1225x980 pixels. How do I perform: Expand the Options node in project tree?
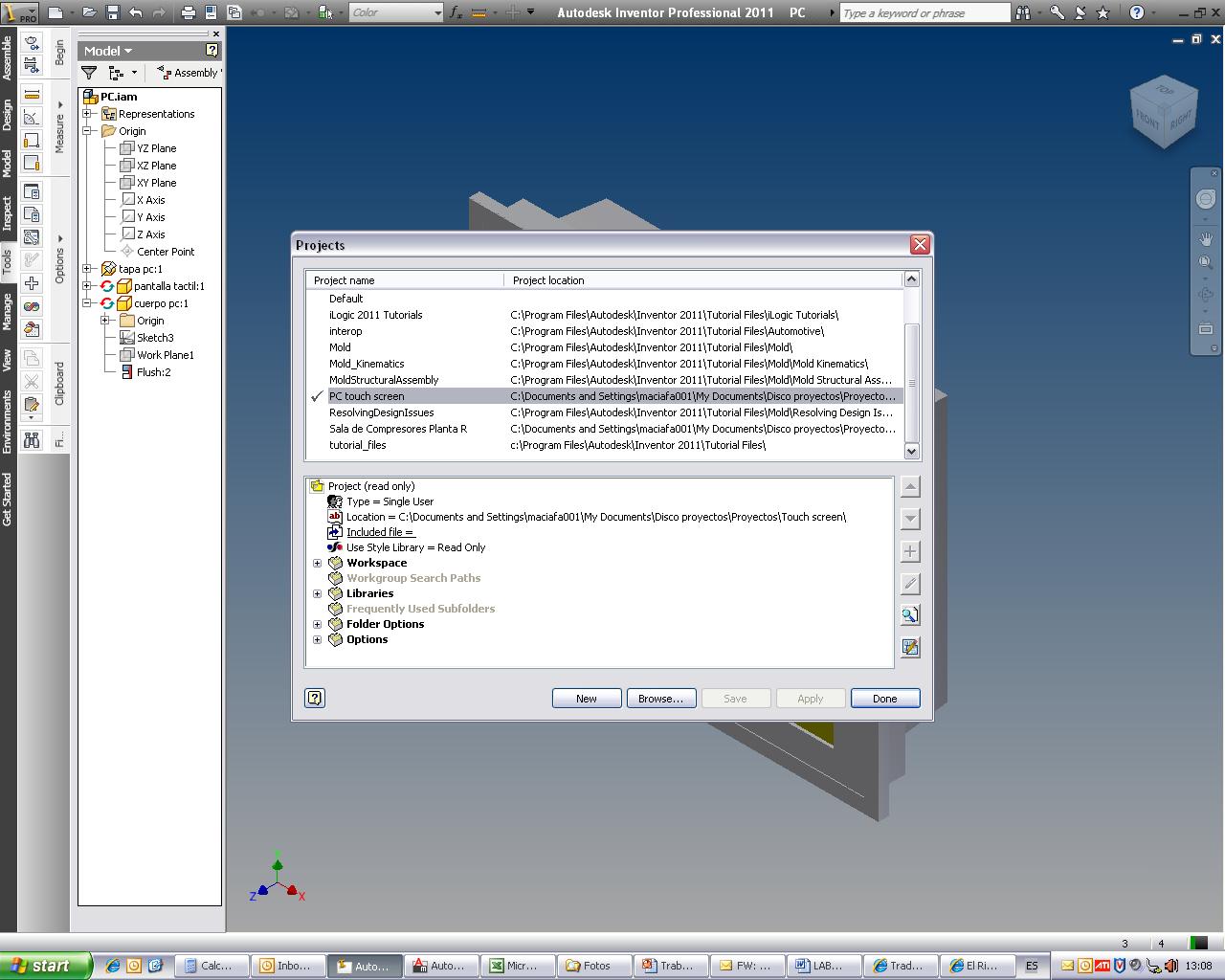tap(318, 639)
